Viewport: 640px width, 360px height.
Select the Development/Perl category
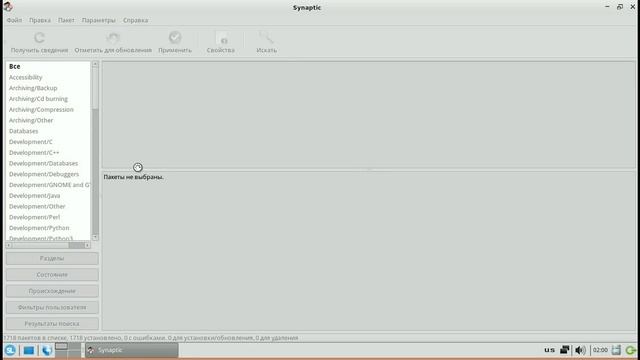tap(48, 217)
